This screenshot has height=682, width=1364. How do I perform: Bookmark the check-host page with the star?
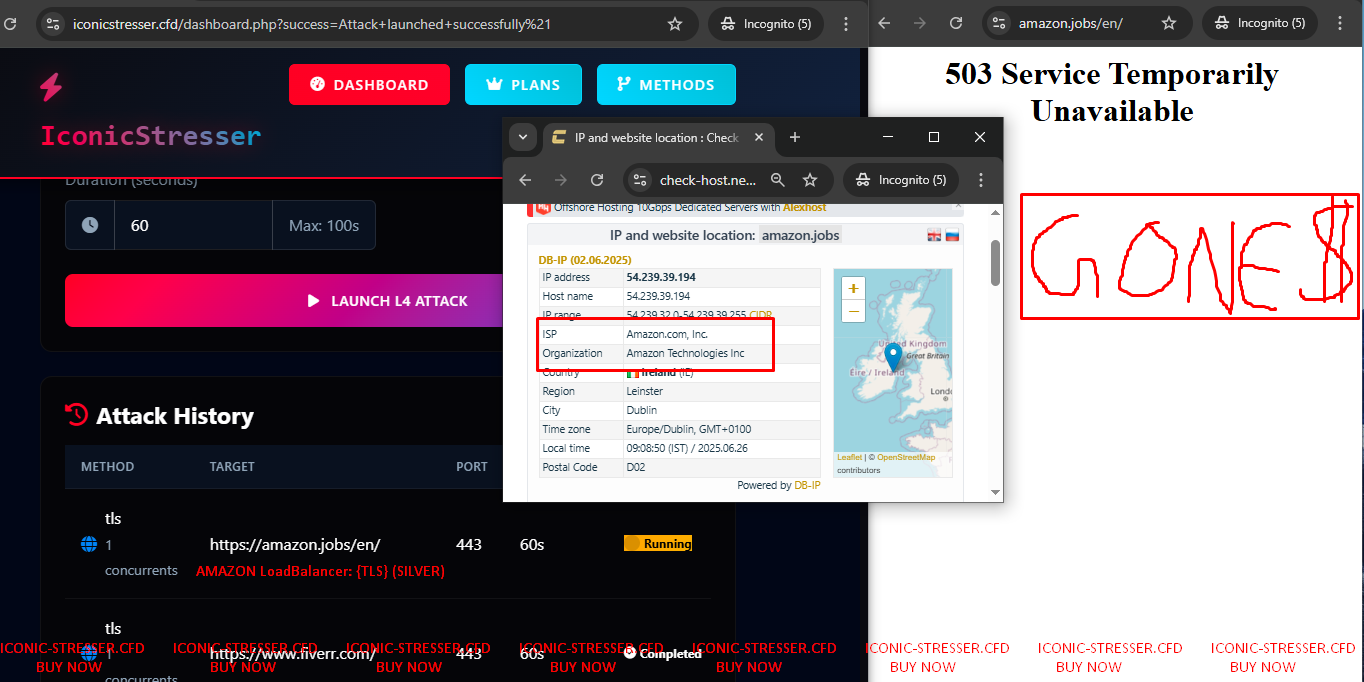click(810, 180)
